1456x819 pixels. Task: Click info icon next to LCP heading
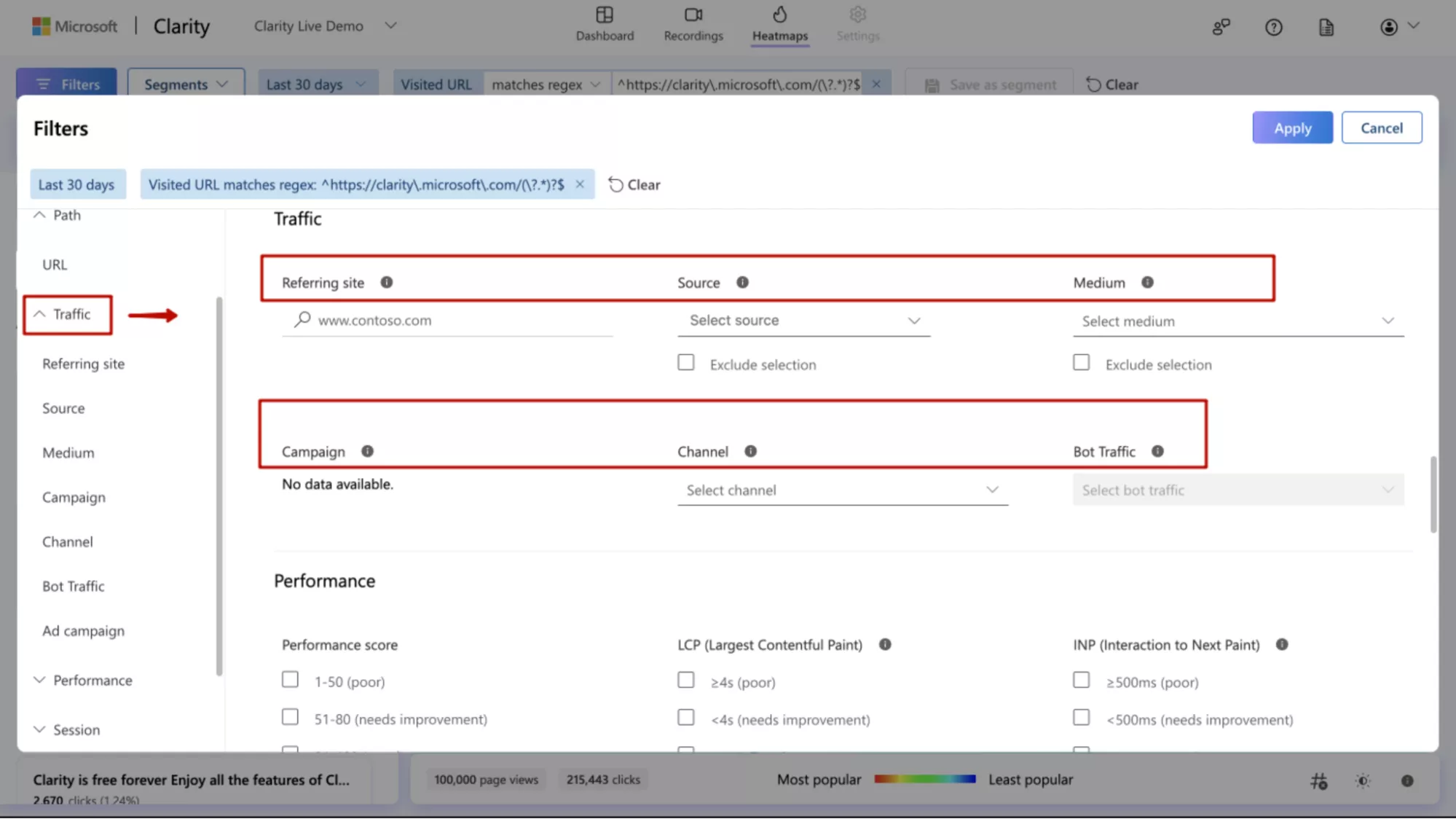point(885,644)
